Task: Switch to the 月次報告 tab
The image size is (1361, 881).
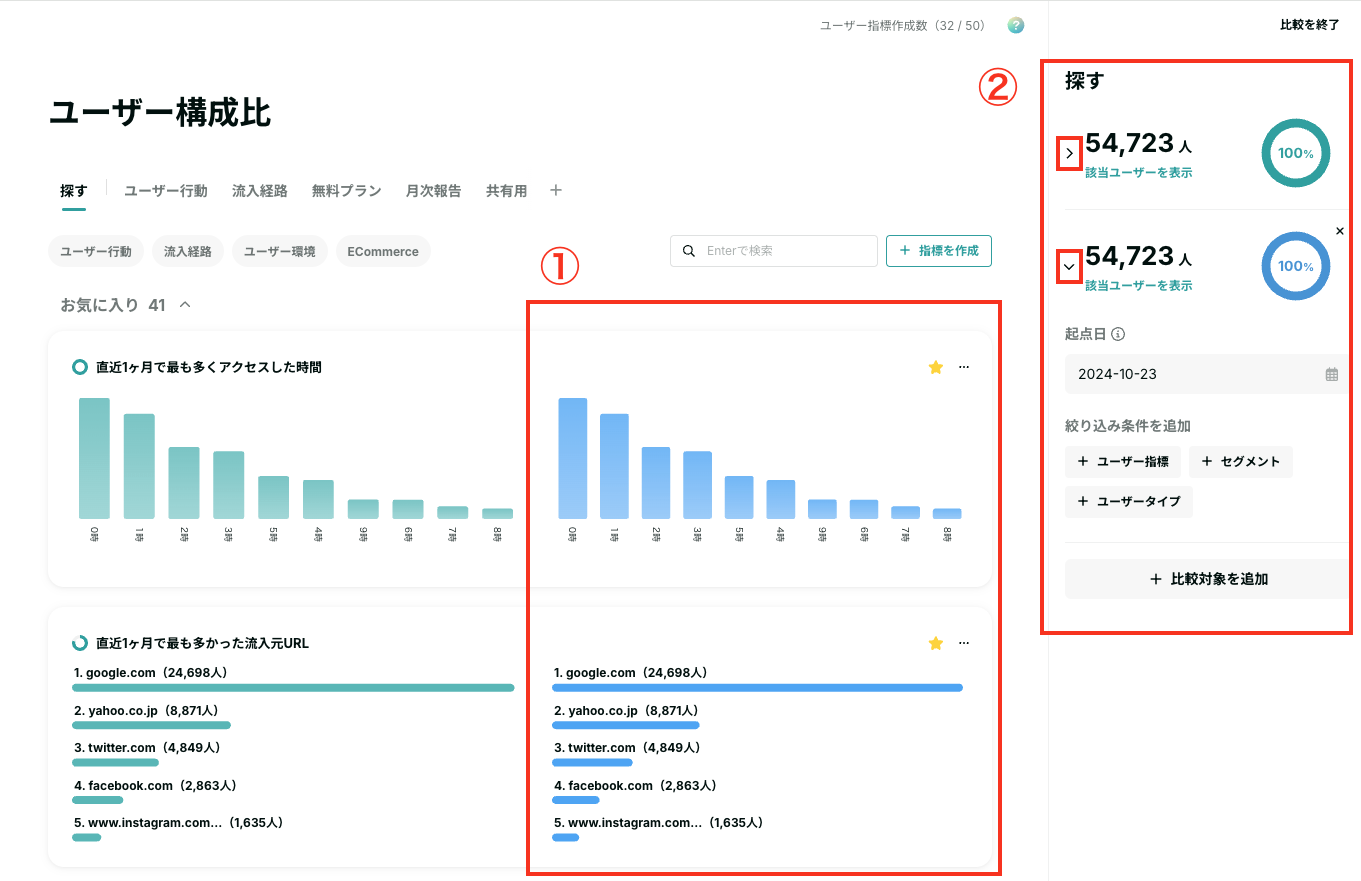Action: click(x=434, y=190)
